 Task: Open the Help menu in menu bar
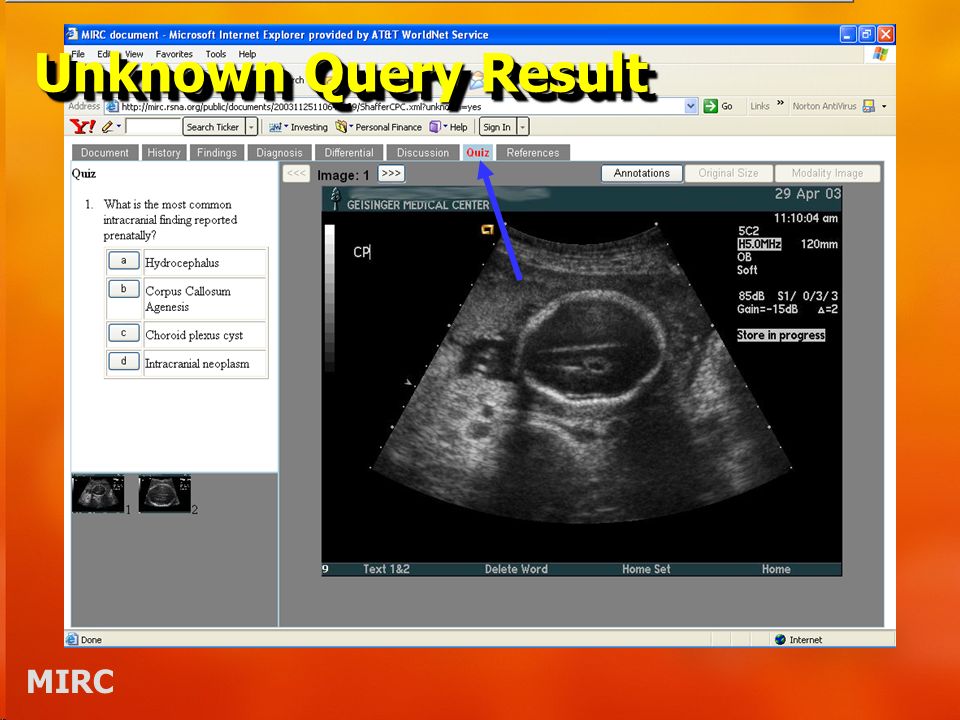(247, 54)
